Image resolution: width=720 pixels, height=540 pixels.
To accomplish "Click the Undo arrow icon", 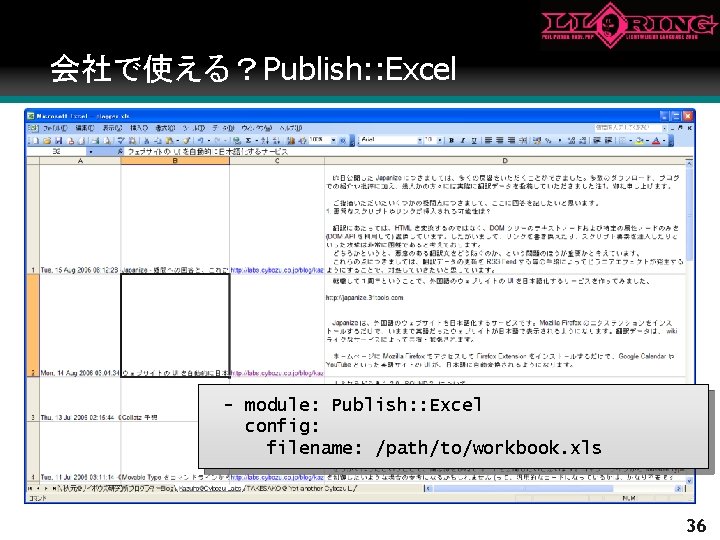I will [201, 141].
